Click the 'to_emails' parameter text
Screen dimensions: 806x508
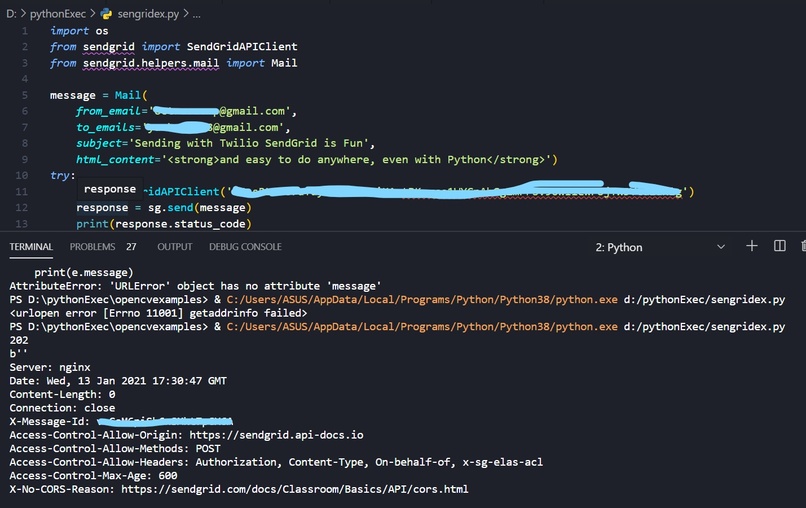[x=105, y=127]
